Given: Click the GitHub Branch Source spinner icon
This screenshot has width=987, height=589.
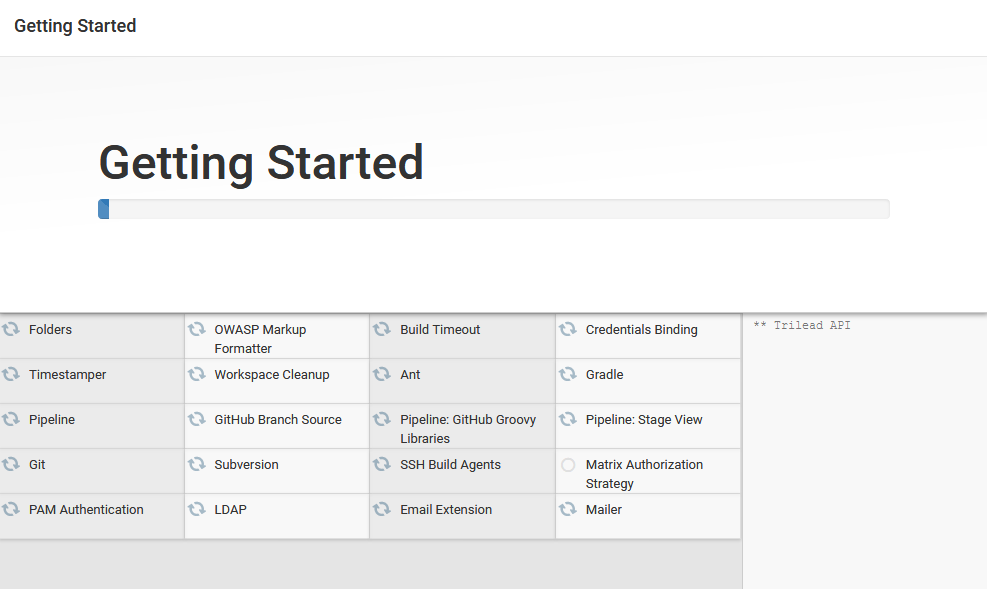Looking at the screenshot, I should (196, 418).
